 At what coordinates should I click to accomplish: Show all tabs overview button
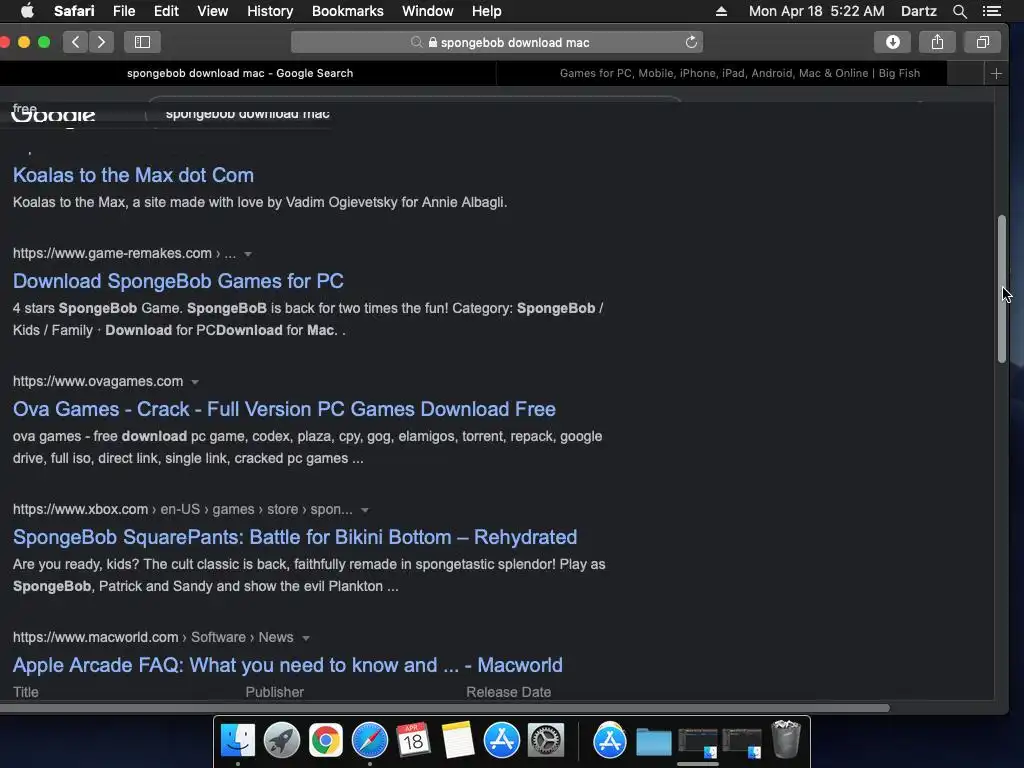pos(982,42)
